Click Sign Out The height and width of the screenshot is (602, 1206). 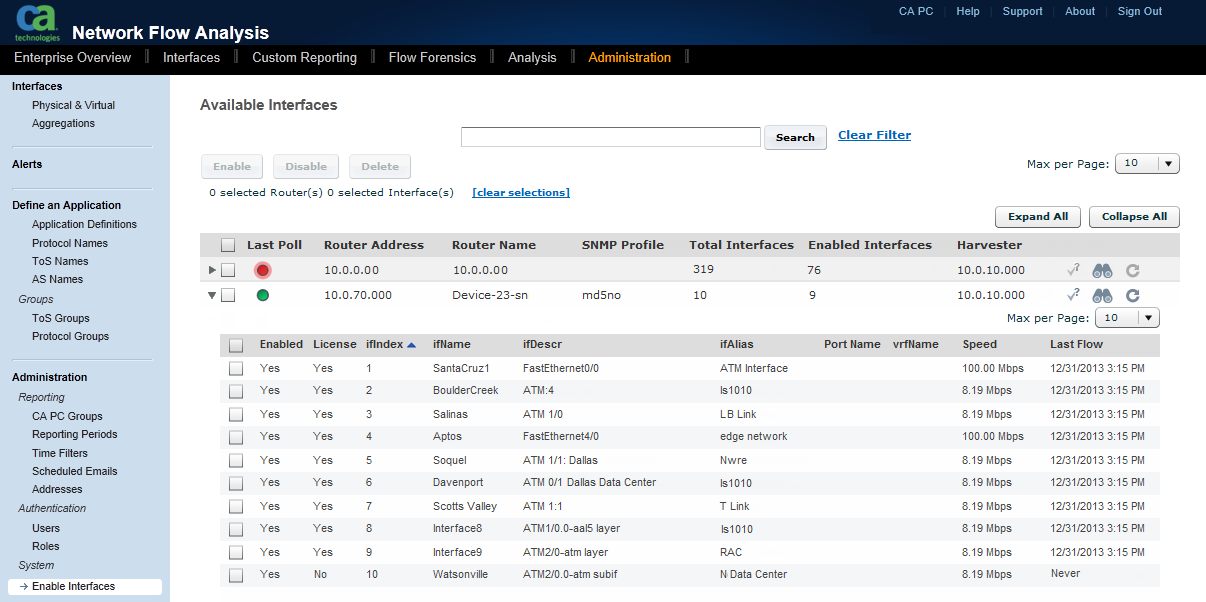click(x=1140, y=11)
